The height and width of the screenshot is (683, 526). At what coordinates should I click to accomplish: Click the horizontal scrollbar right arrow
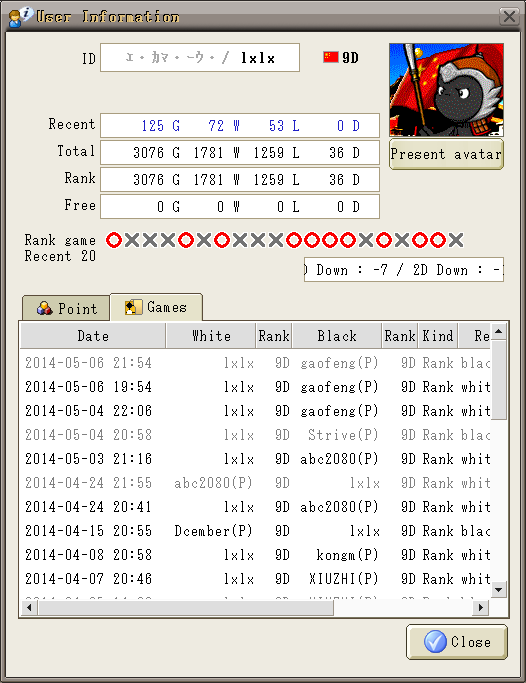tap(480, 607)
